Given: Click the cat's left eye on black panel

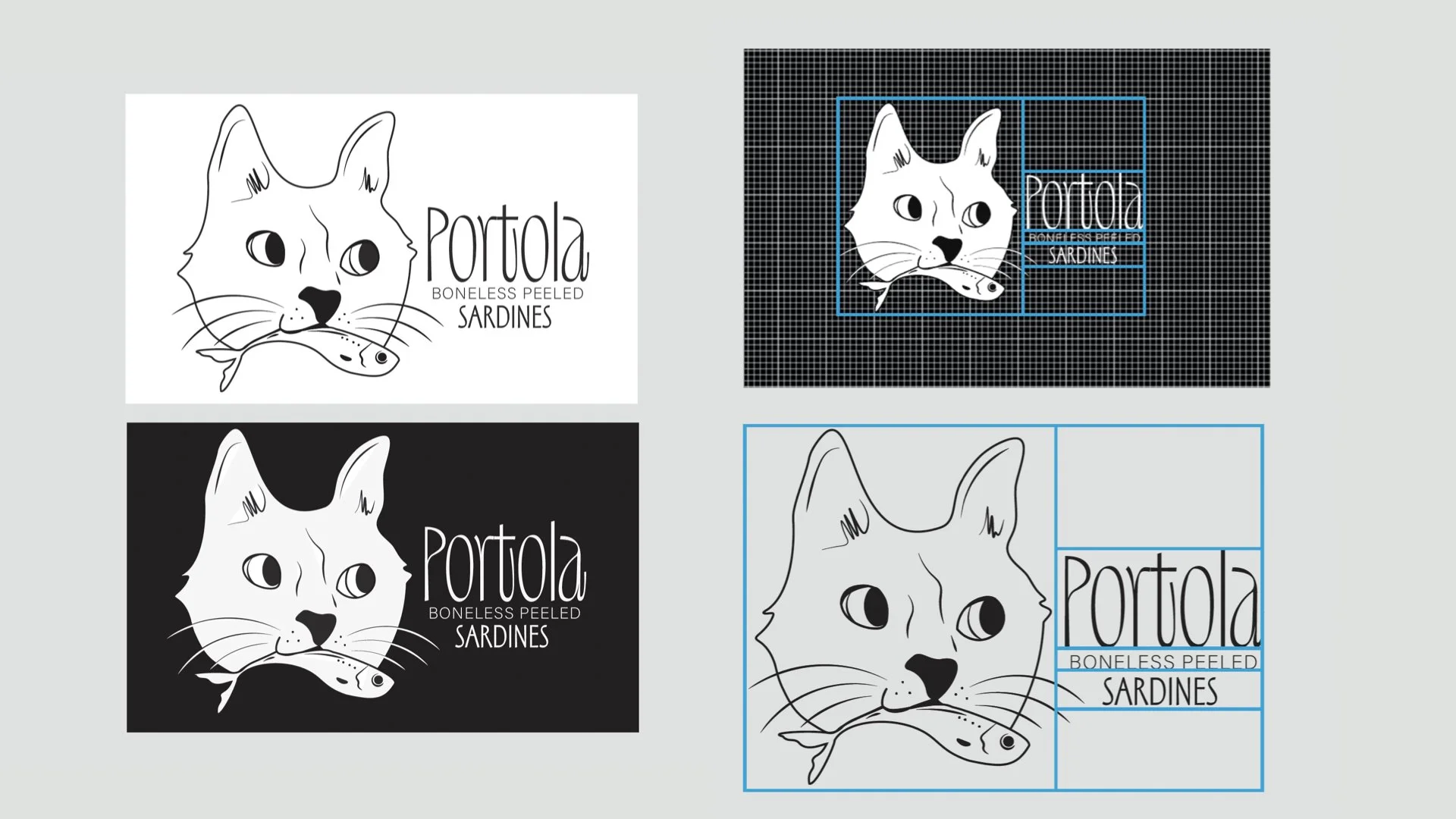Looking at the screenshot, I should pos(263,571).
